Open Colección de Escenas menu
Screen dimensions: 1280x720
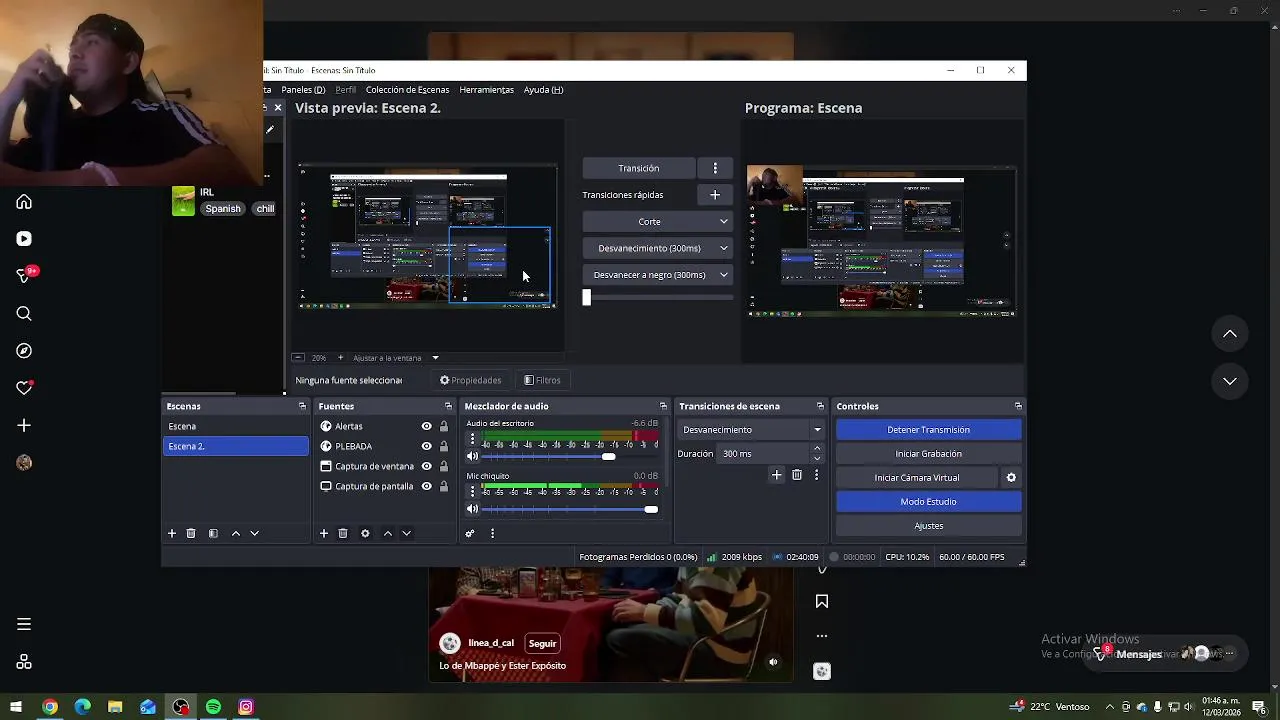407,90
